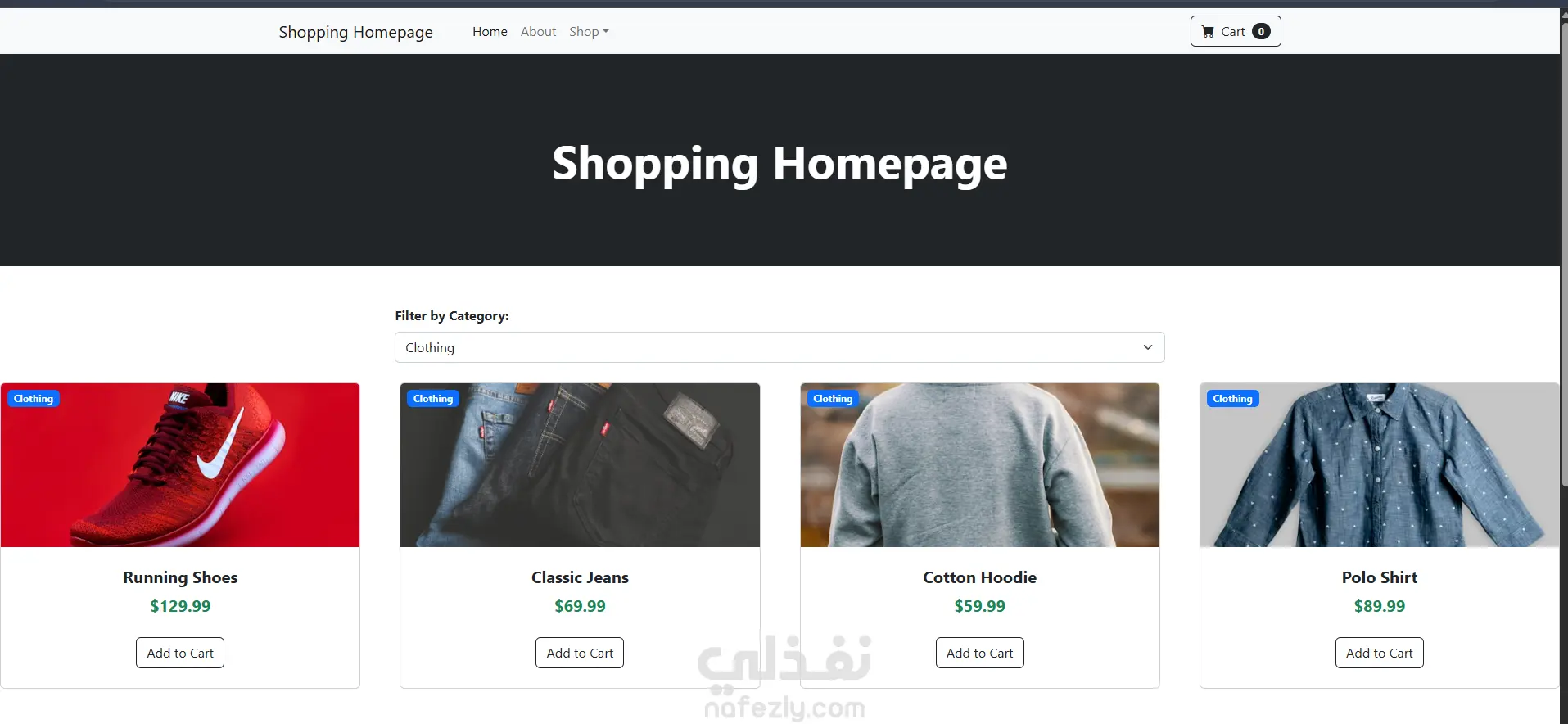Open the Filter by Category dropdown
Screen dimensions: 1568x724
779,347
